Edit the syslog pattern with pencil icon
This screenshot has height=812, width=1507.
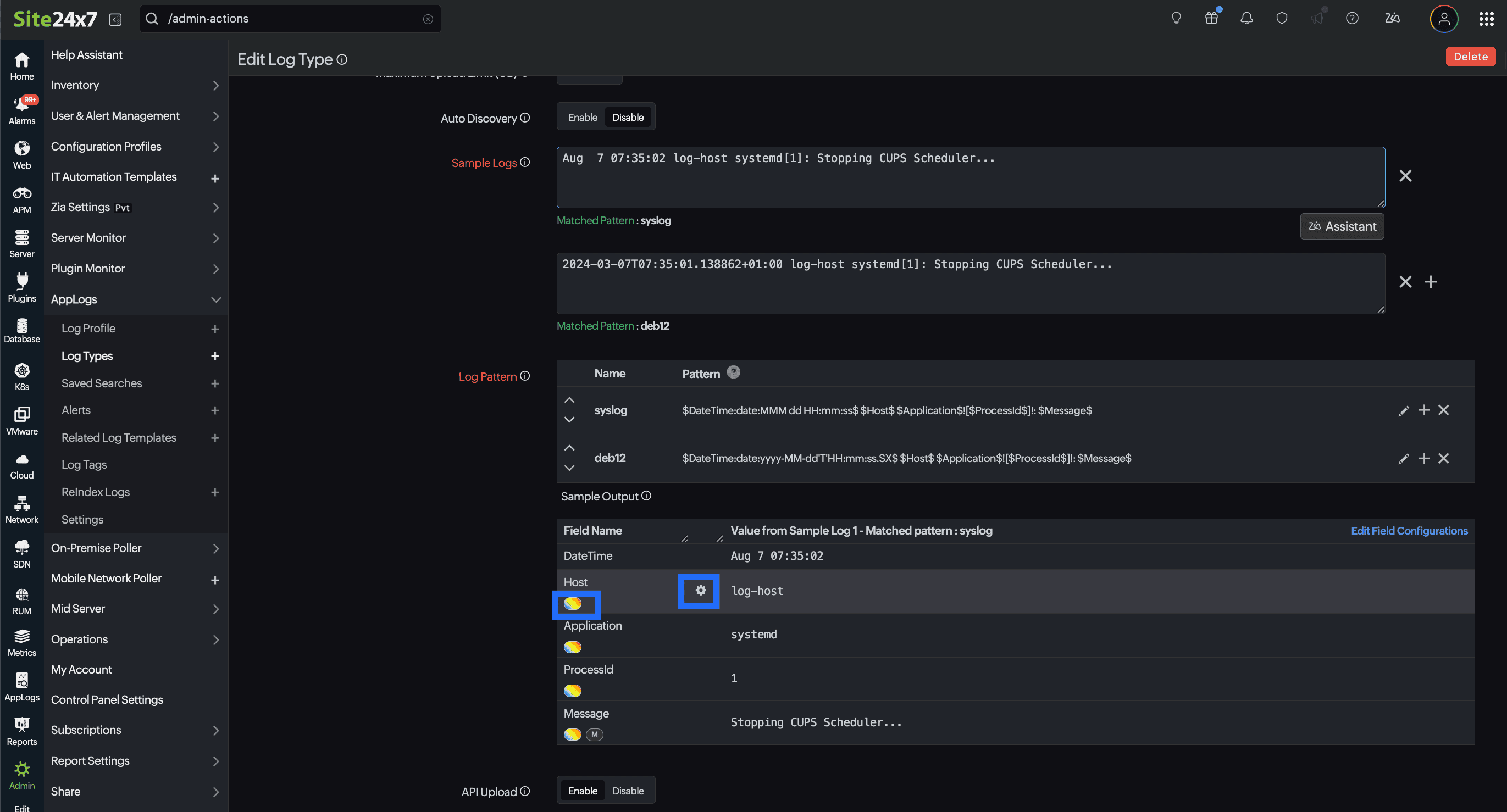(1403, 410)
